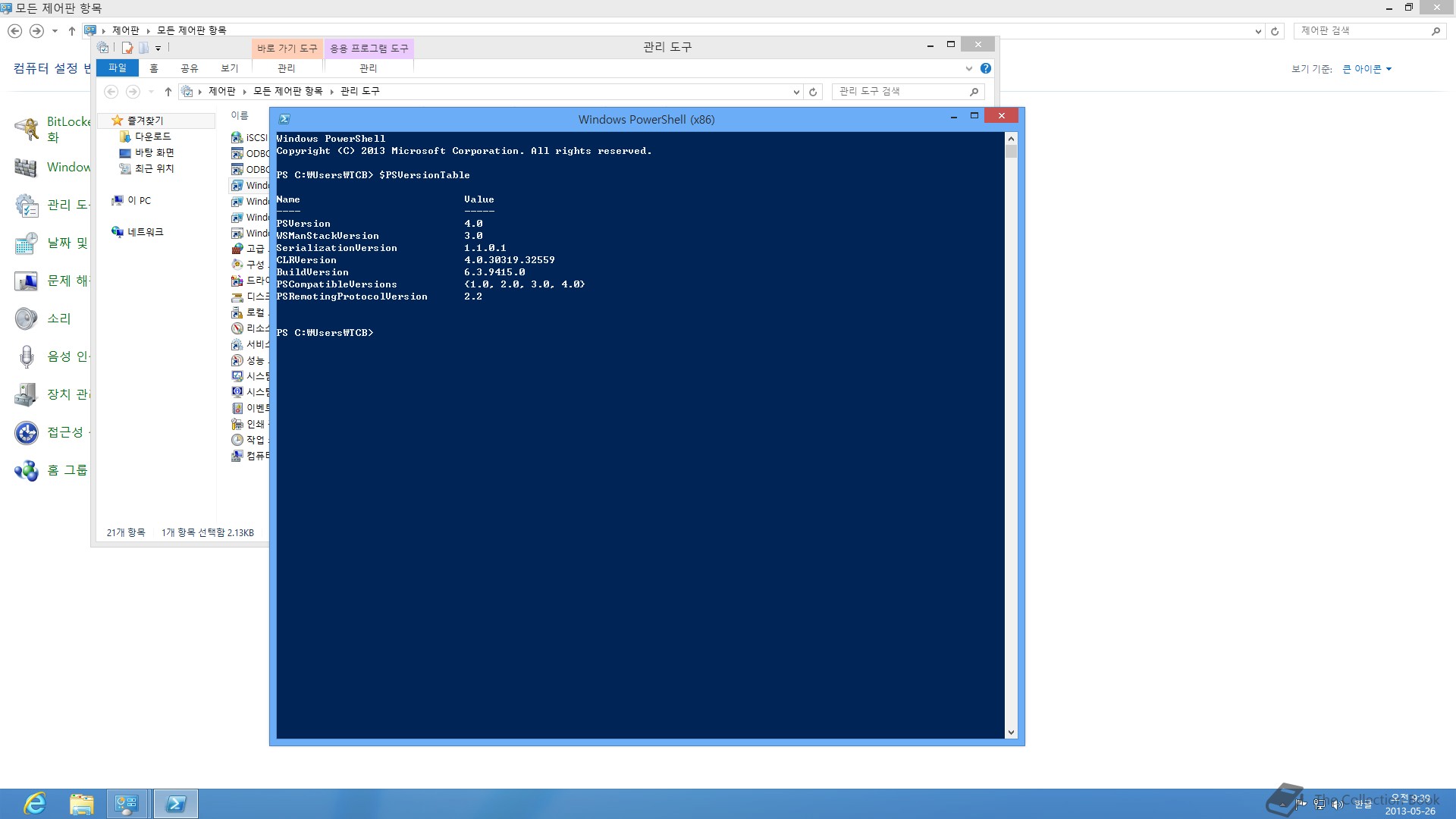Expand the ribbon in 관리 도구 window
Image resolution: width=1456 pixels, height=819 pixels.
click(x=968, y=68)
